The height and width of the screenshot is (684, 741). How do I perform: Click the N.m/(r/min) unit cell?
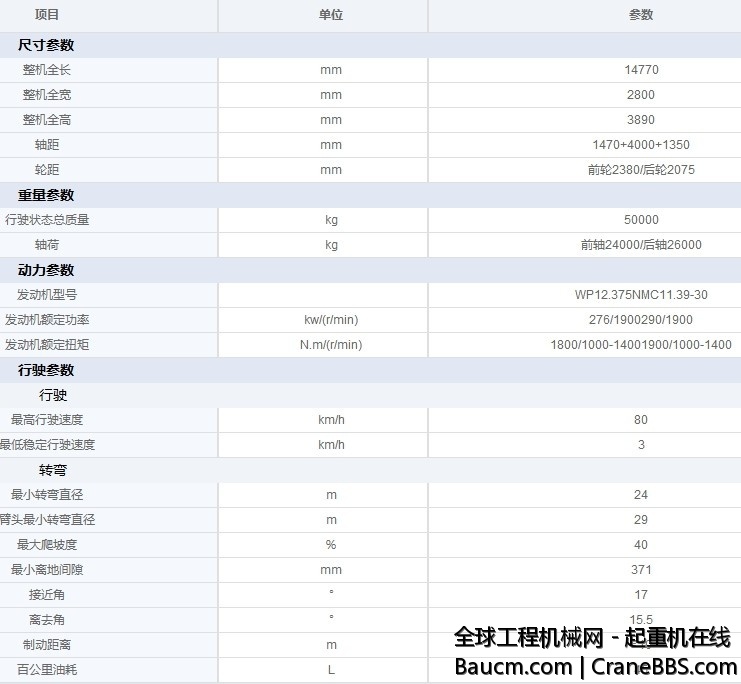331,345
